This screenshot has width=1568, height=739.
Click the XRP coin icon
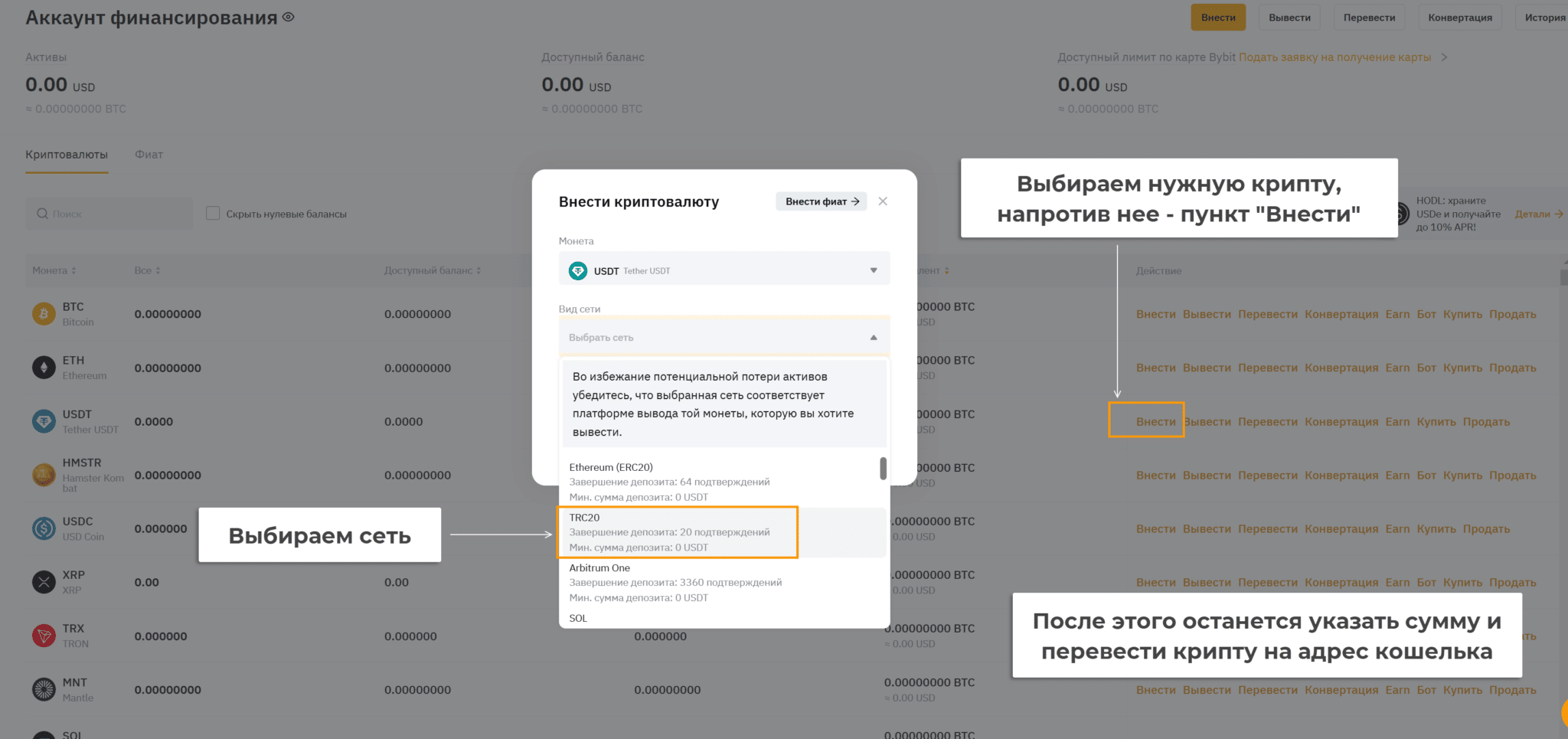click(x=44, y=582)
